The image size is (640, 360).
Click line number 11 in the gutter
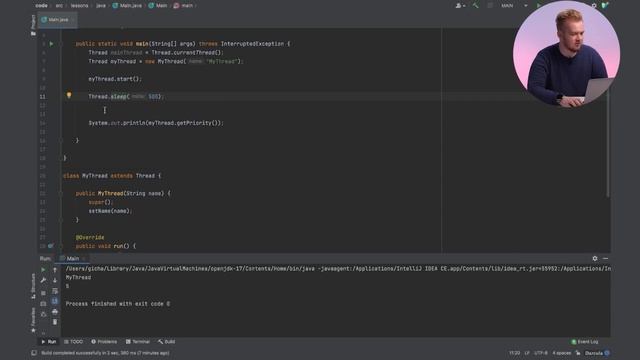pos(43,97)
